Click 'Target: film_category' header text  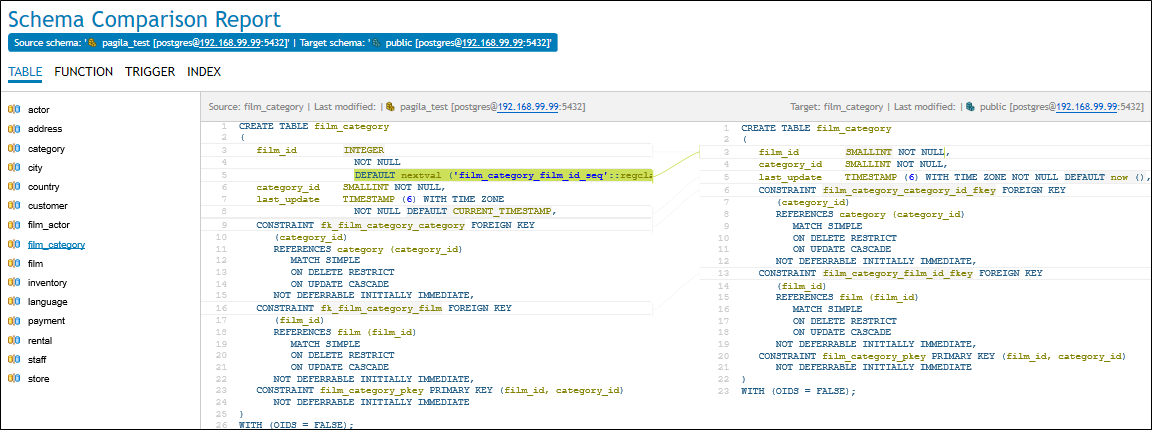837,107
